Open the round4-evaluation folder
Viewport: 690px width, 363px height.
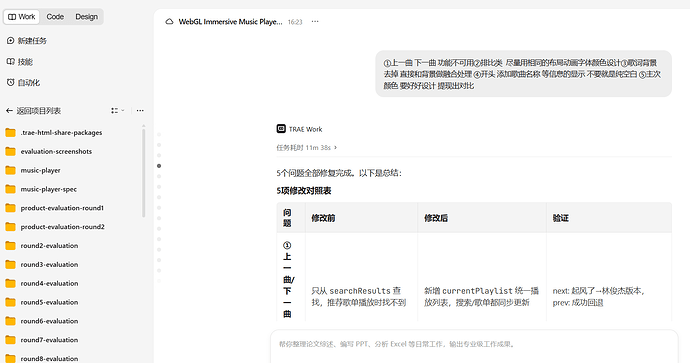tap(42, 283)
